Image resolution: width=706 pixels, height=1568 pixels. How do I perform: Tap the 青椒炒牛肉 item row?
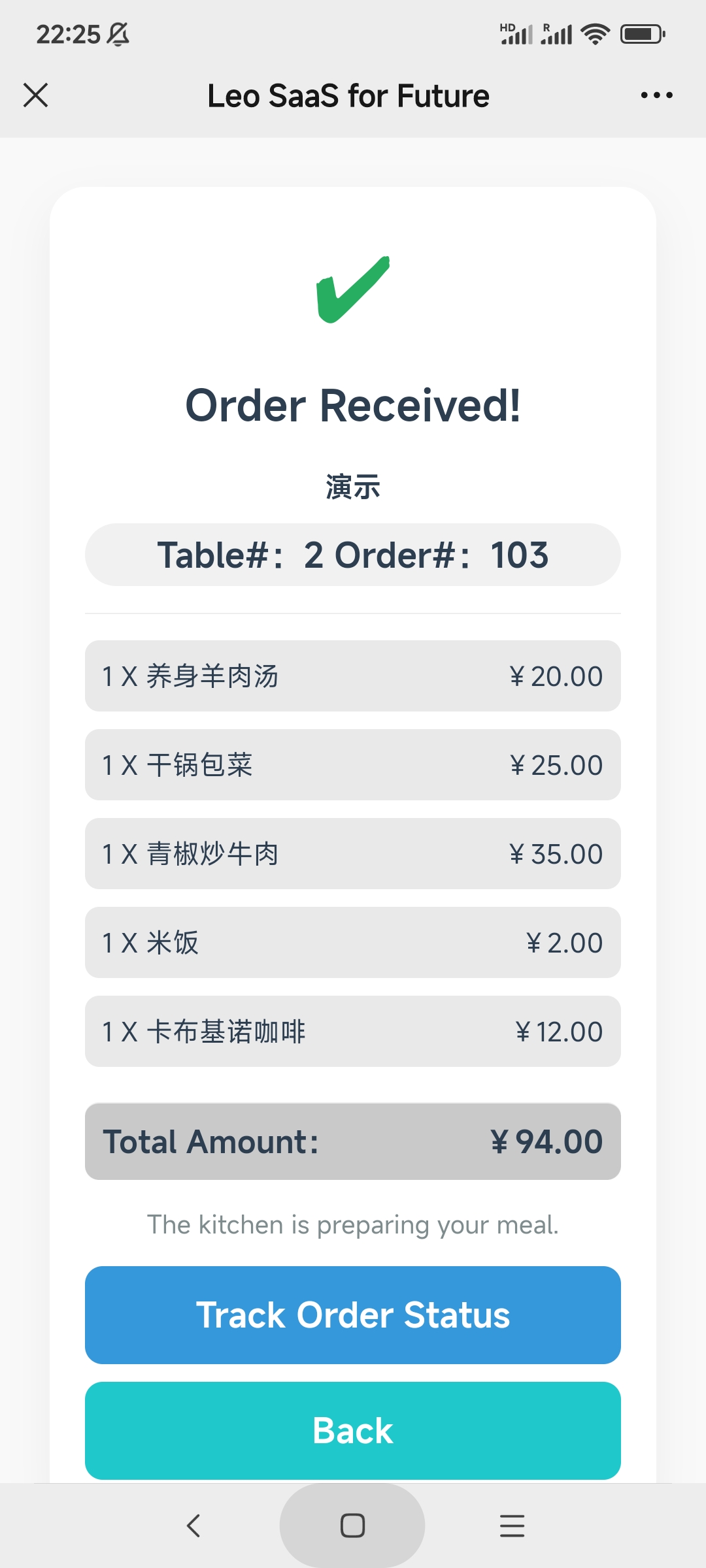click(x=353, y=854)
